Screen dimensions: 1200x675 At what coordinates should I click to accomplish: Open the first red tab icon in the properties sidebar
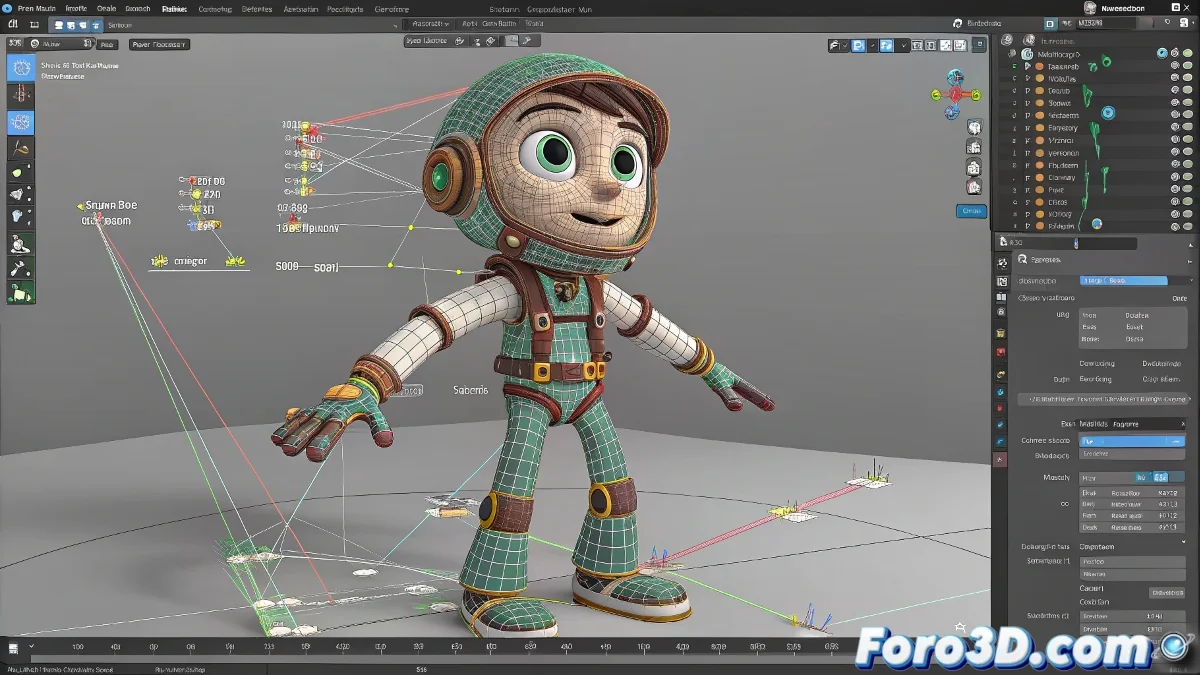pyautogui.click(x=1002, y=353)
